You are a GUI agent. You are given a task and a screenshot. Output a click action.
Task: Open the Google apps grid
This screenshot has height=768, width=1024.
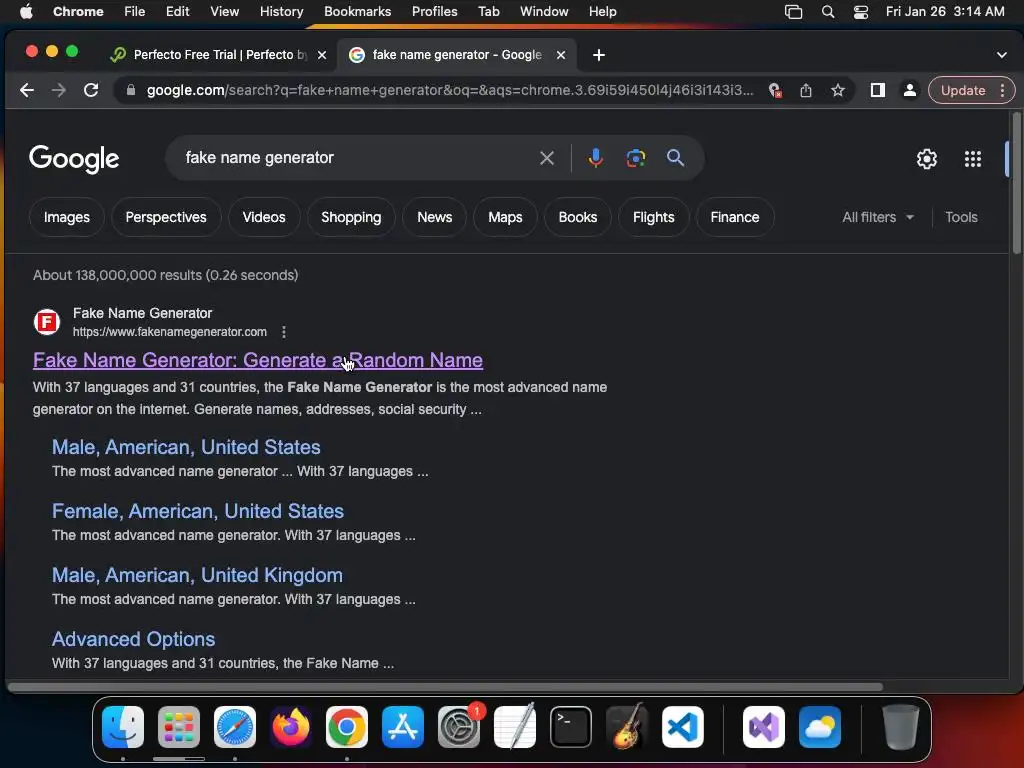(x=973, y=159)
